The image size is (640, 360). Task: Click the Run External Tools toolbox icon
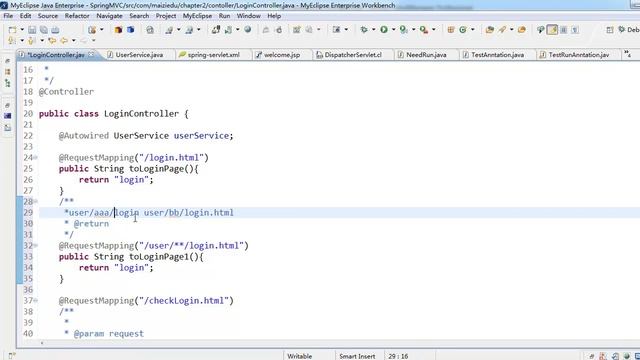[x=424, y=30]
